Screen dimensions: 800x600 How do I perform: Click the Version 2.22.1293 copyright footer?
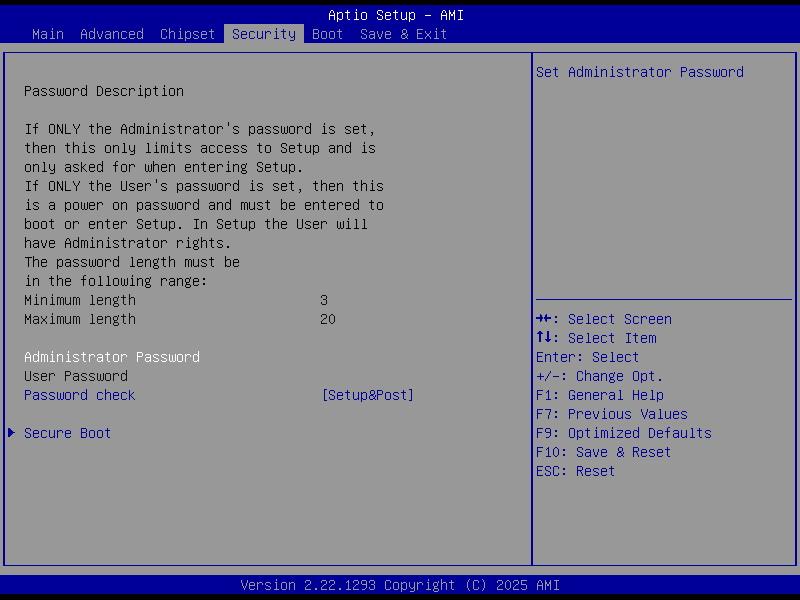coord(400,585)
